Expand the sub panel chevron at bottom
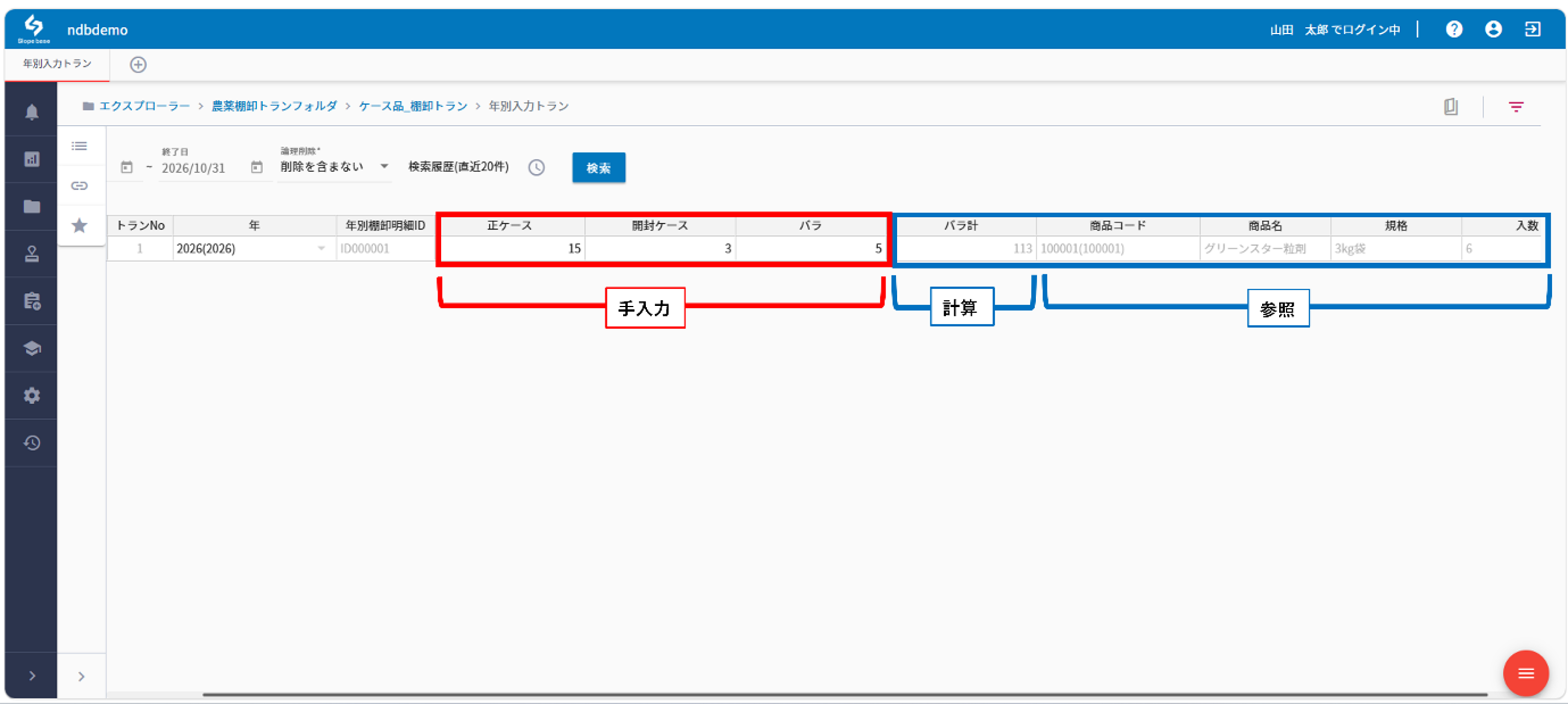 click(x=81, y=676)
